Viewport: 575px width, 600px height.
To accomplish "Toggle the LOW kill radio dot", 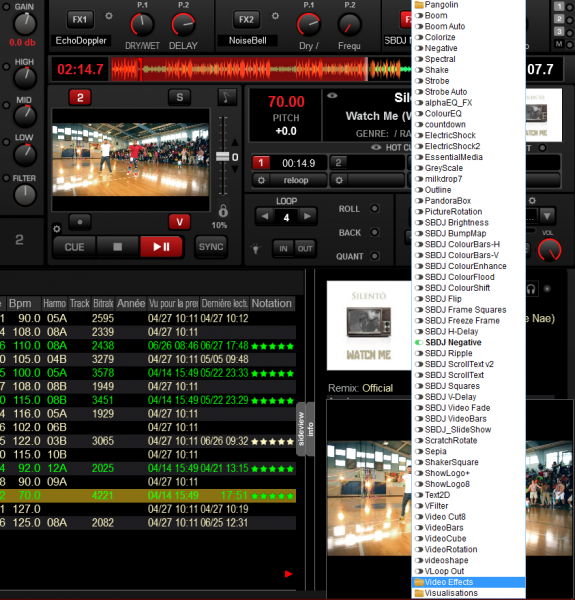I will [6, 142].
